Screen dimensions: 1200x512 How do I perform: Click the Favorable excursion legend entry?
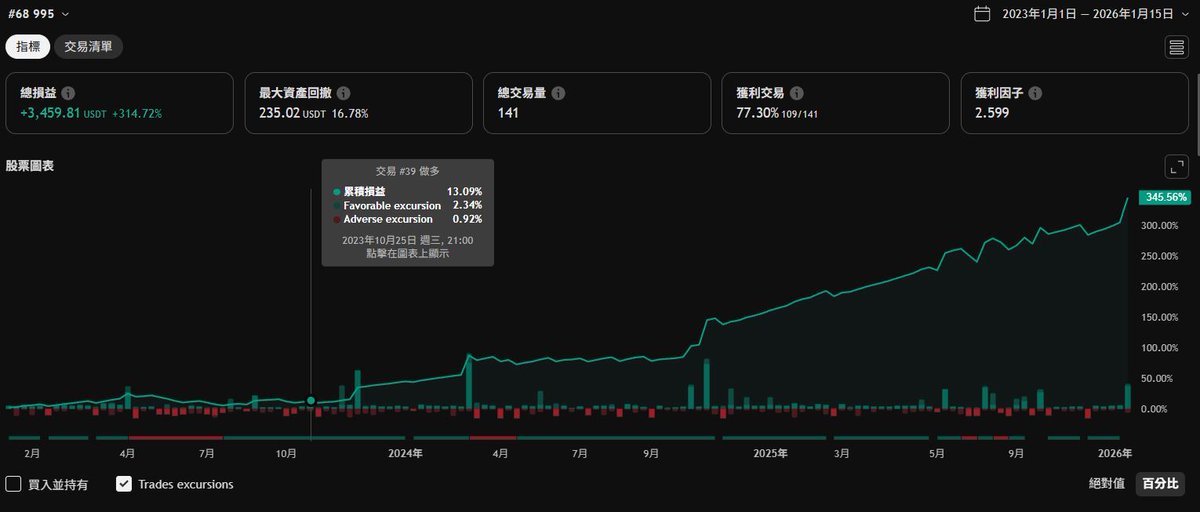392,205
